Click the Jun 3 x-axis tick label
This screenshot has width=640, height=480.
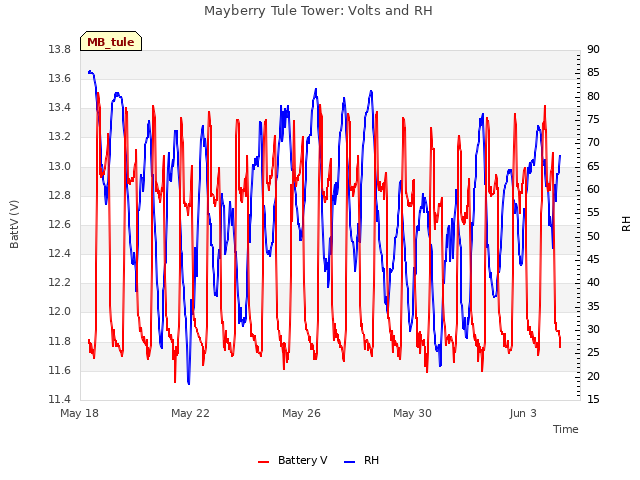(523, 413)
